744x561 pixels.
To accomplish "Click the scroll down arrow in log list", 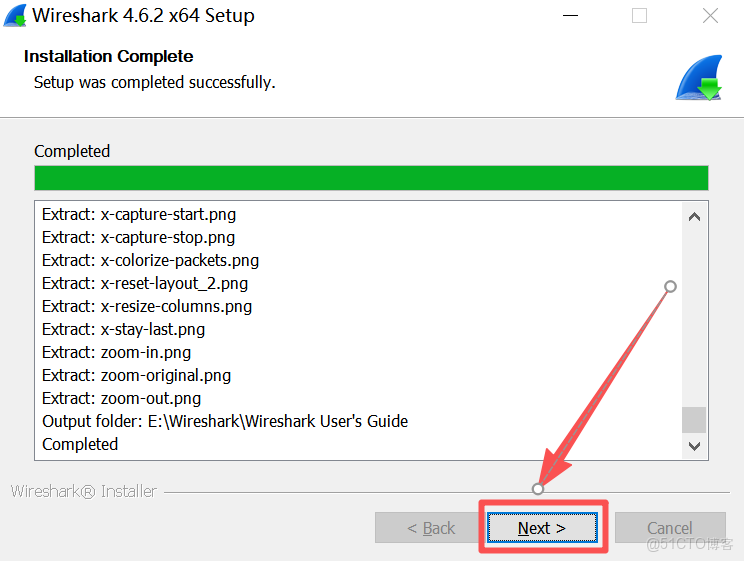I will (694, 446).
